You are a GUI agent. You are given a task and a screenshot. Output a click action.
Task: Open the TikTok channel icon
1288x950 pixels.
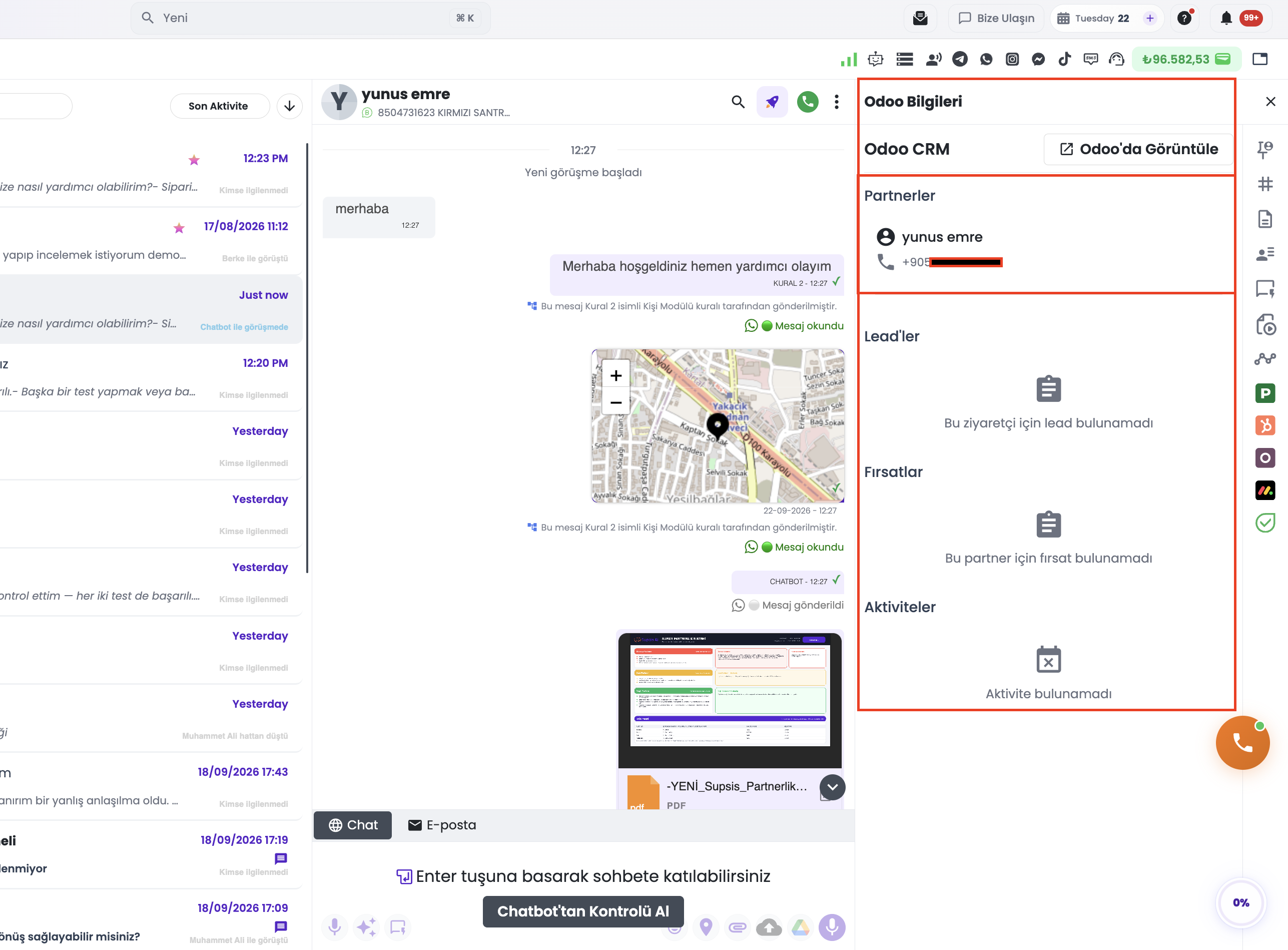tap(1064, 59)
